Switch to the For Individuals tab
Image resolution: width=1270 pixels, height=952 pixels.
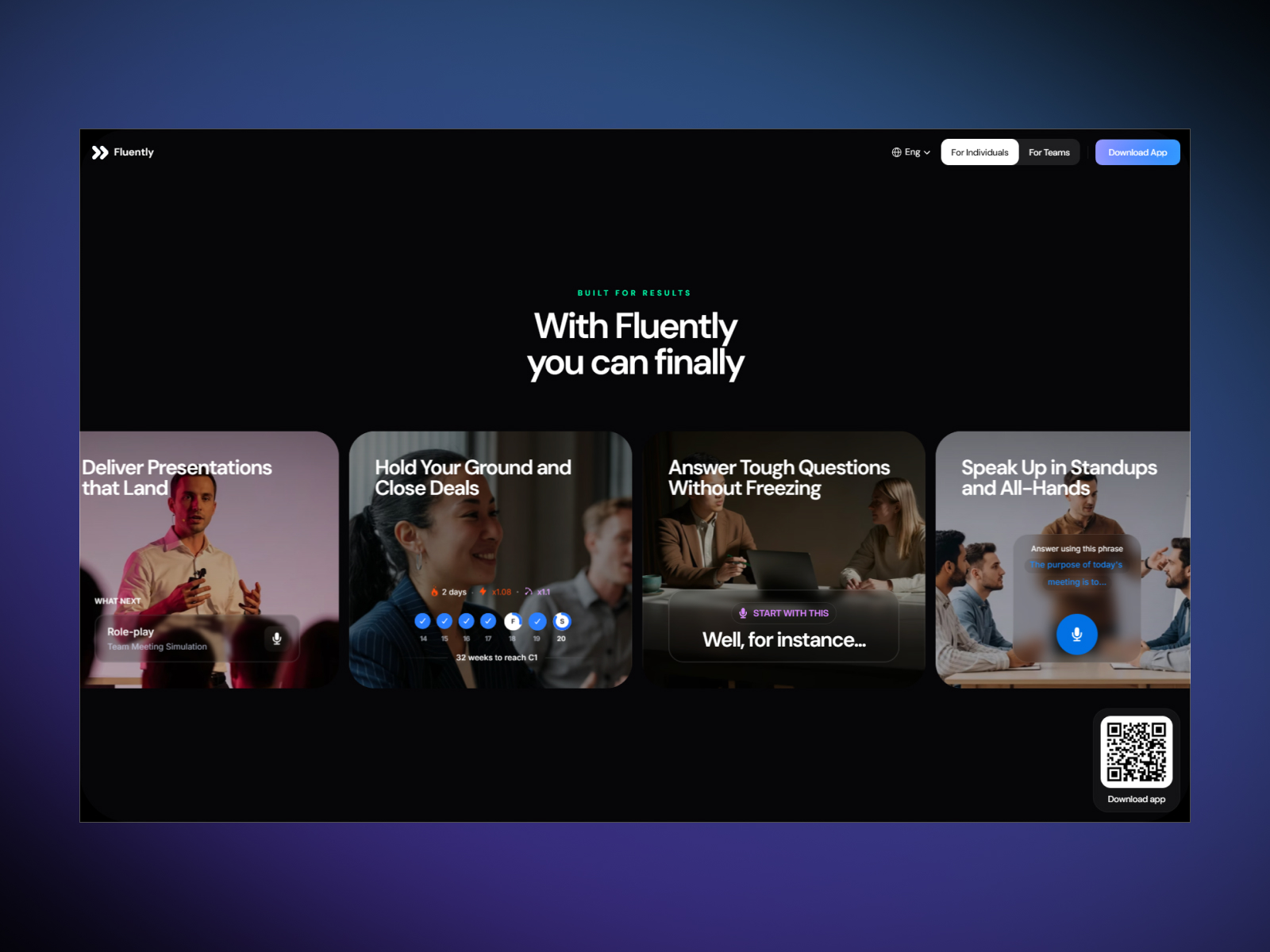979,152
